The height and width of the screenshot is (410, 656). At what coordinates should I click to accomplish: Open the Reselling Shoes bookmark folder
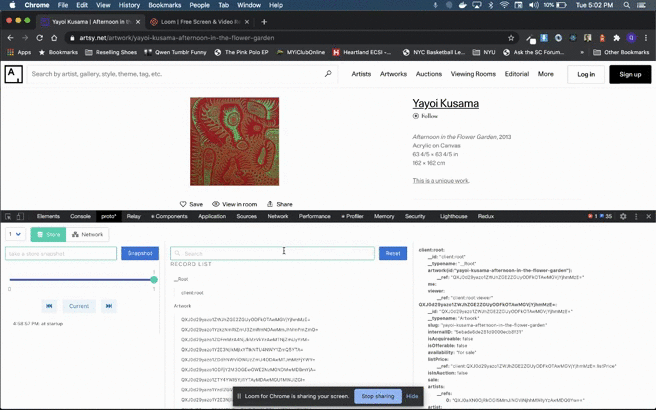tap(111, 52)
